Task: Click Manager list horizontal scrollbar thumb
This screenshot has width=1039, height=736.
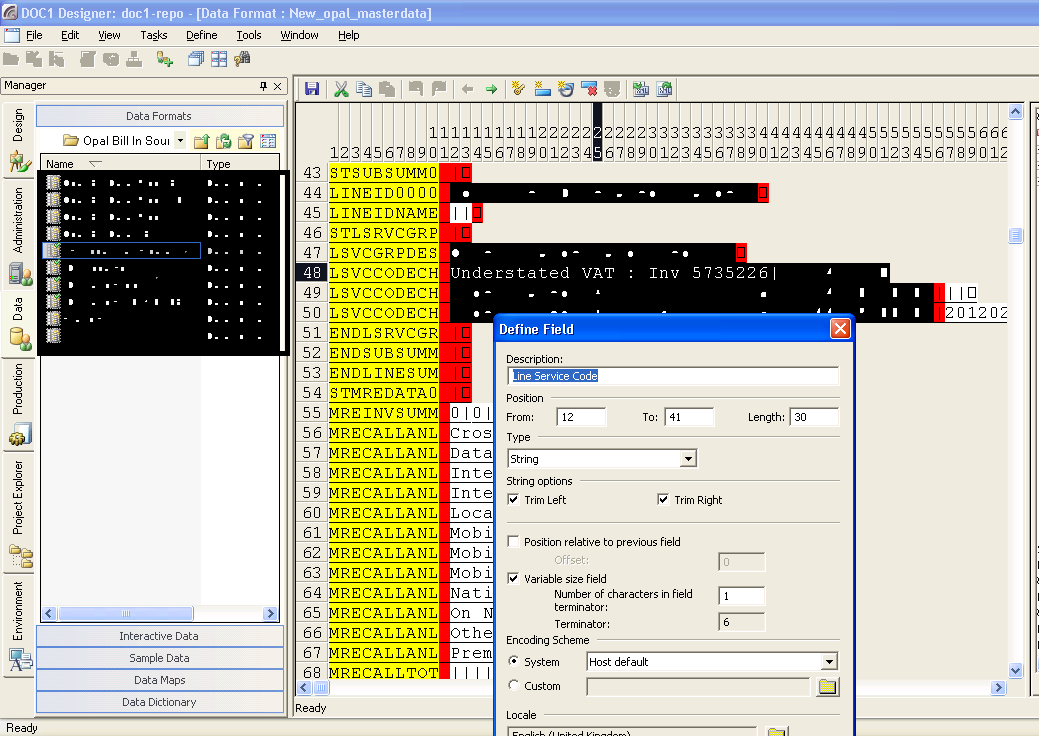Action: pyautogui.click(x=125, y=613)
